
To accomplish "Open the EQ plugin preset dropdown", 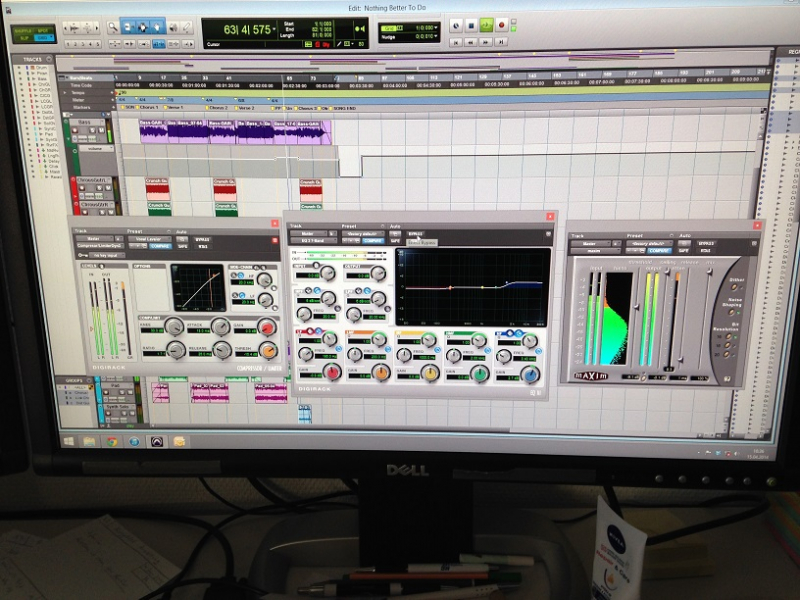I will tap(363, 234).
